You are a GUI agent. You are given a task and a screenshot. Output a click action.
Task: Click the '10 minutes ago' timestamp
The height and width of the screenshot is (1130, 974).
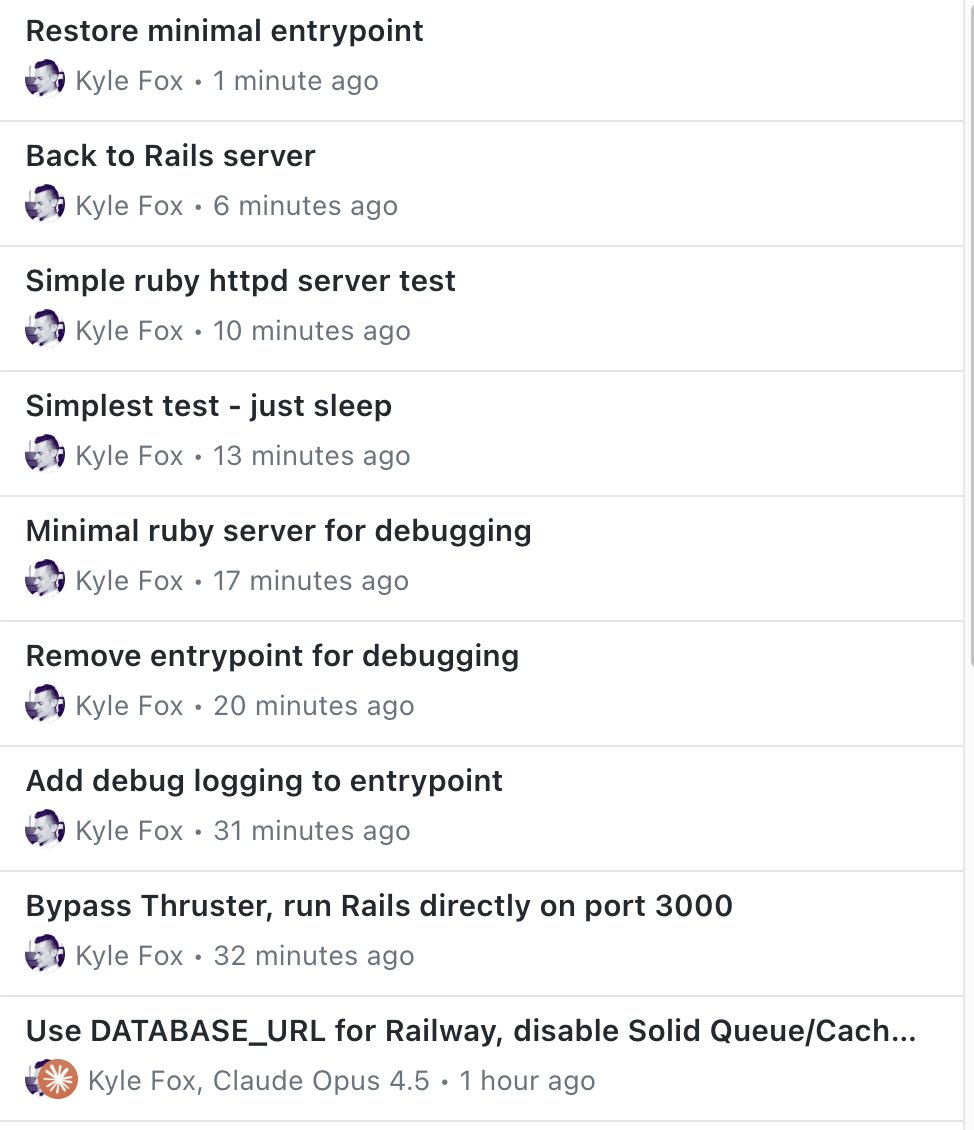click(312, 331)
